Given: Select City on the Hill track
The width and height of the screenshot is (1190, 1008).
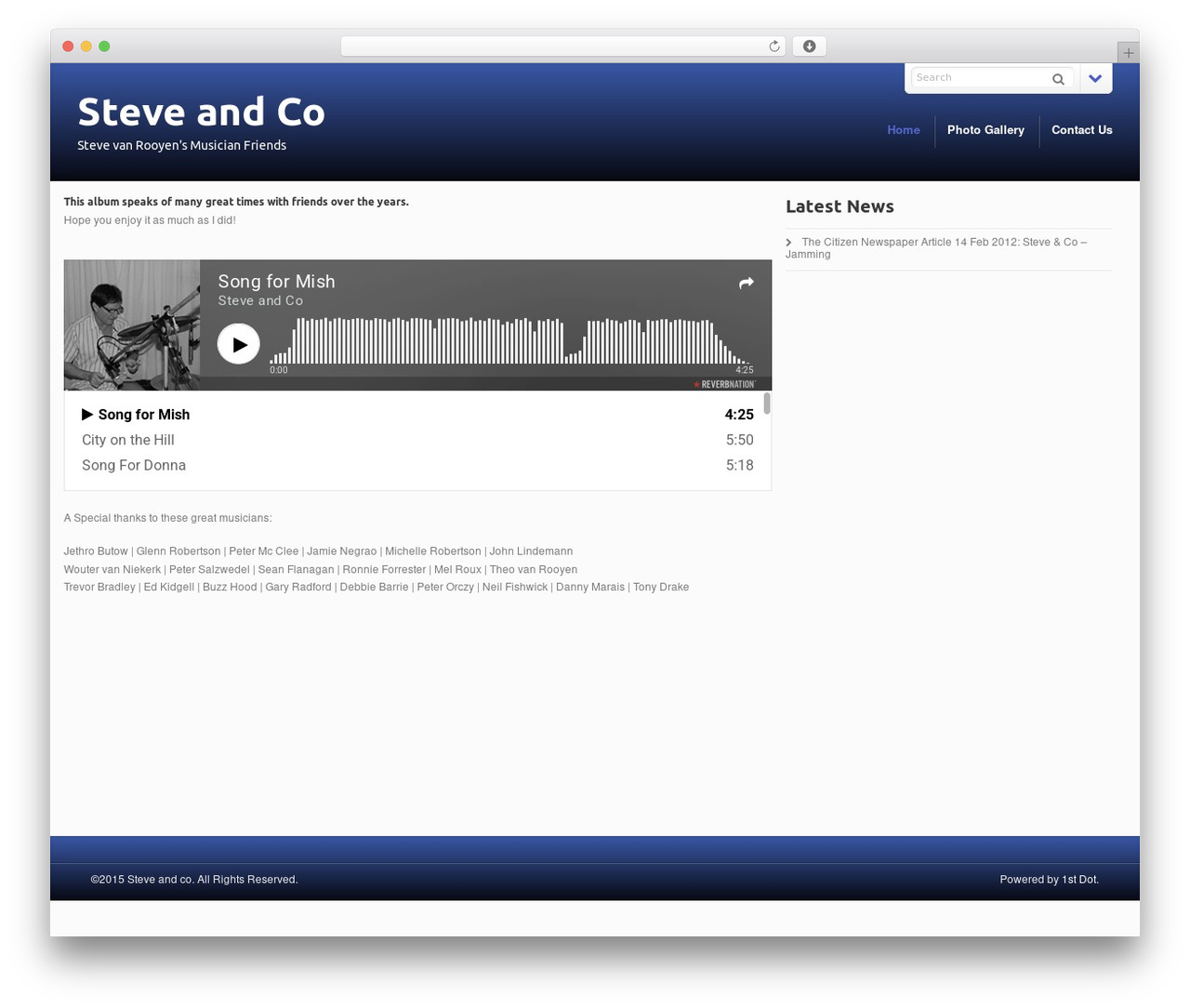Looking at the screenshot, I should (128, 440).
